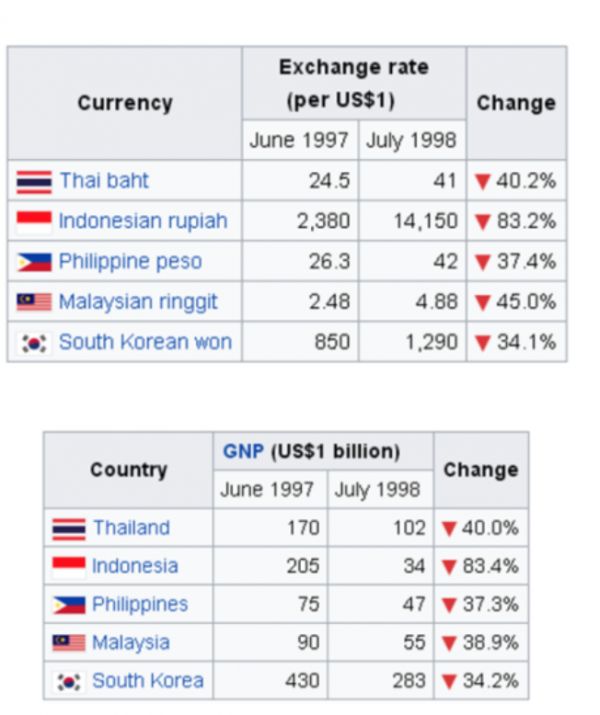
Task: Click the Indonesia flag beside Indonesian rupiah
Action: click(x=34, y=221)
